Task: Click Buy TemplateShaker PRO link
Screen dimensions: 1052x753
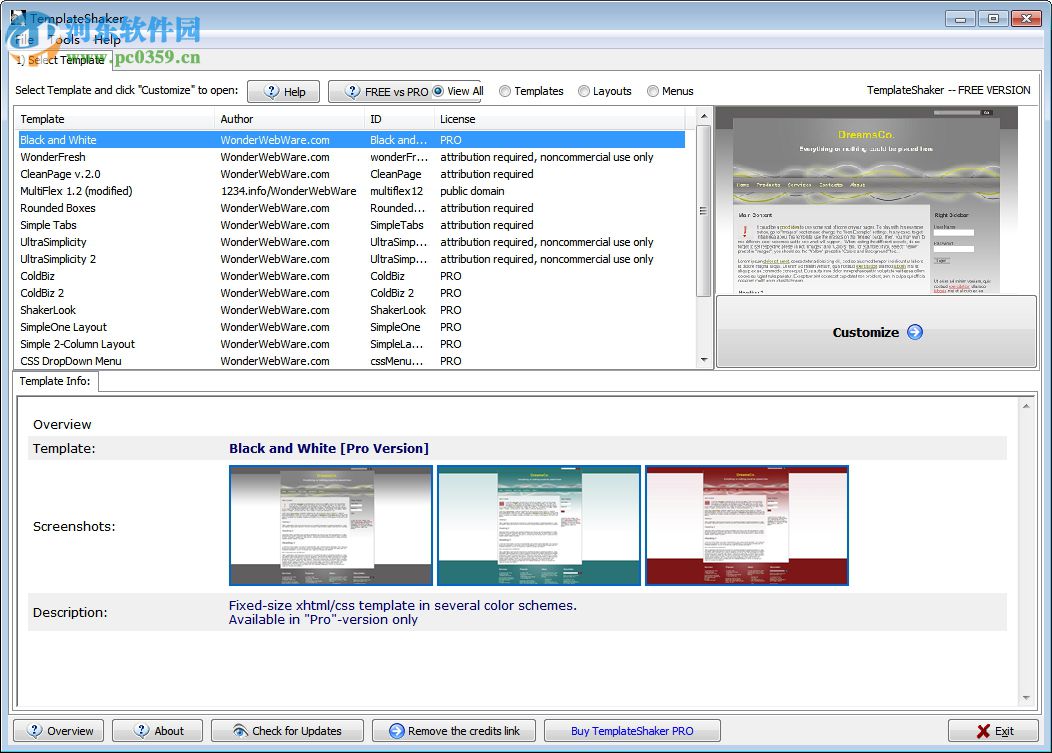Action: [x=632, y=731]
